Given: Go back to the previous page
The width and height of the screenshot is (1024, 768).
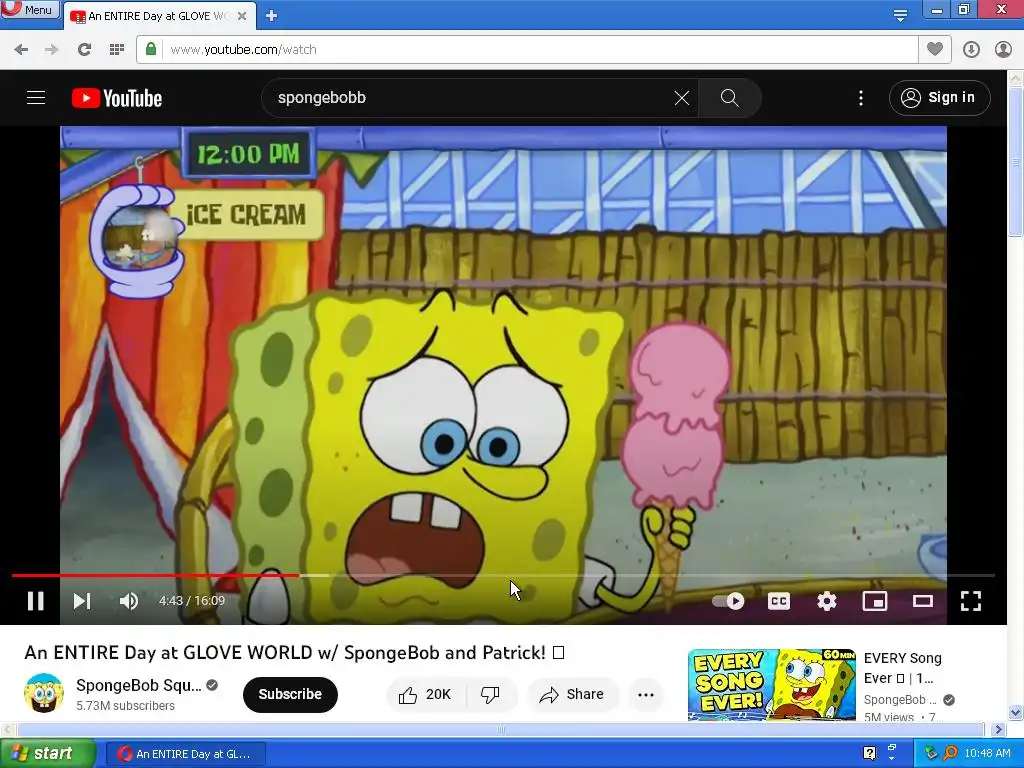Looking at the screenshot, I should 21,50.
